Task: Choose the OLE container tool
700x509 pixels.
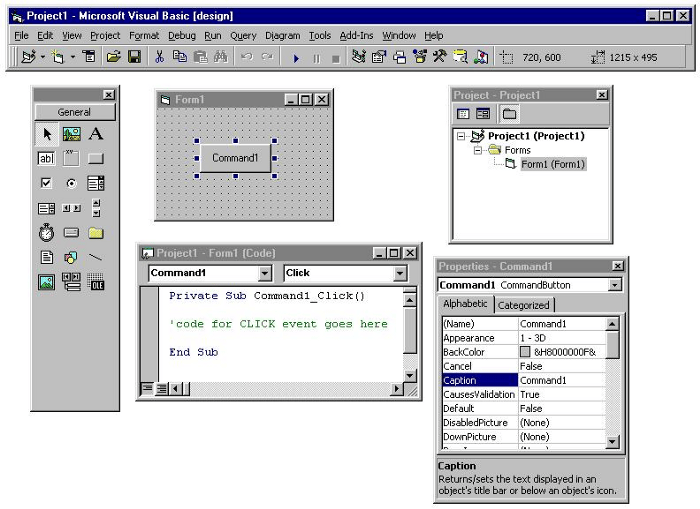Action: coord(96,282)
